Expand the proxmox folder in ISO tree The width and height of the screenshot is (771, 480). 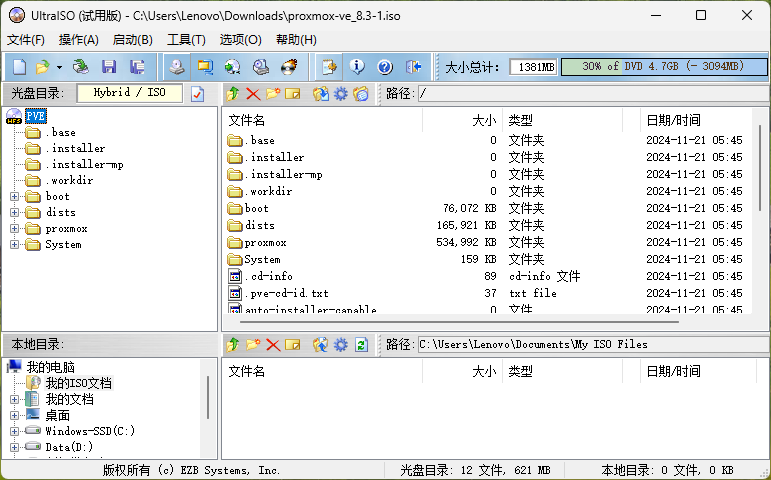click(x=14, y=229)
